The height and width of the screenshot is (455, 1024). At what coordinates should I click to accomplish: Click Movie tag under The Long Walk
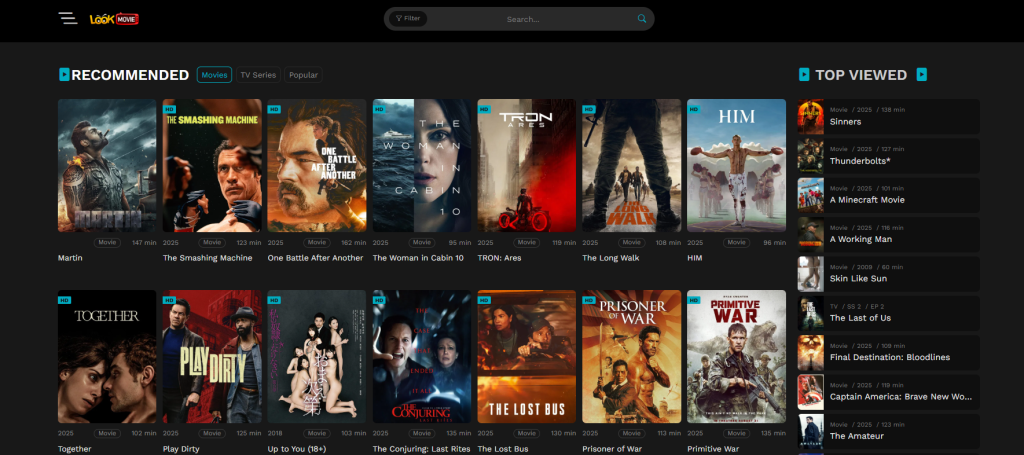(632, 242)
